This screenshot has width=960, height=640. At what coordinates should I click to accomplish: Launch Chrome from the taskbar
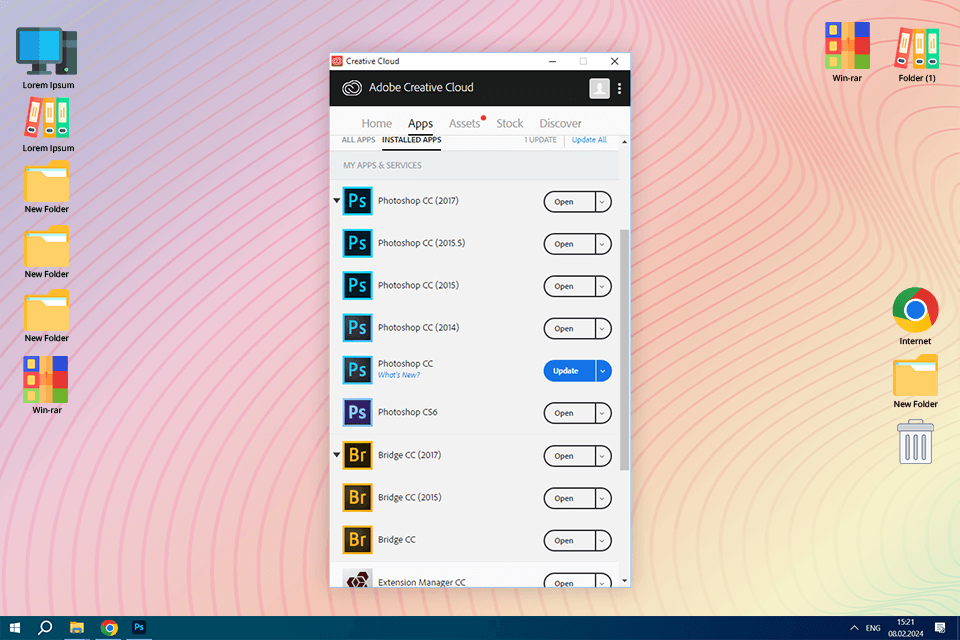coord(109,628)
